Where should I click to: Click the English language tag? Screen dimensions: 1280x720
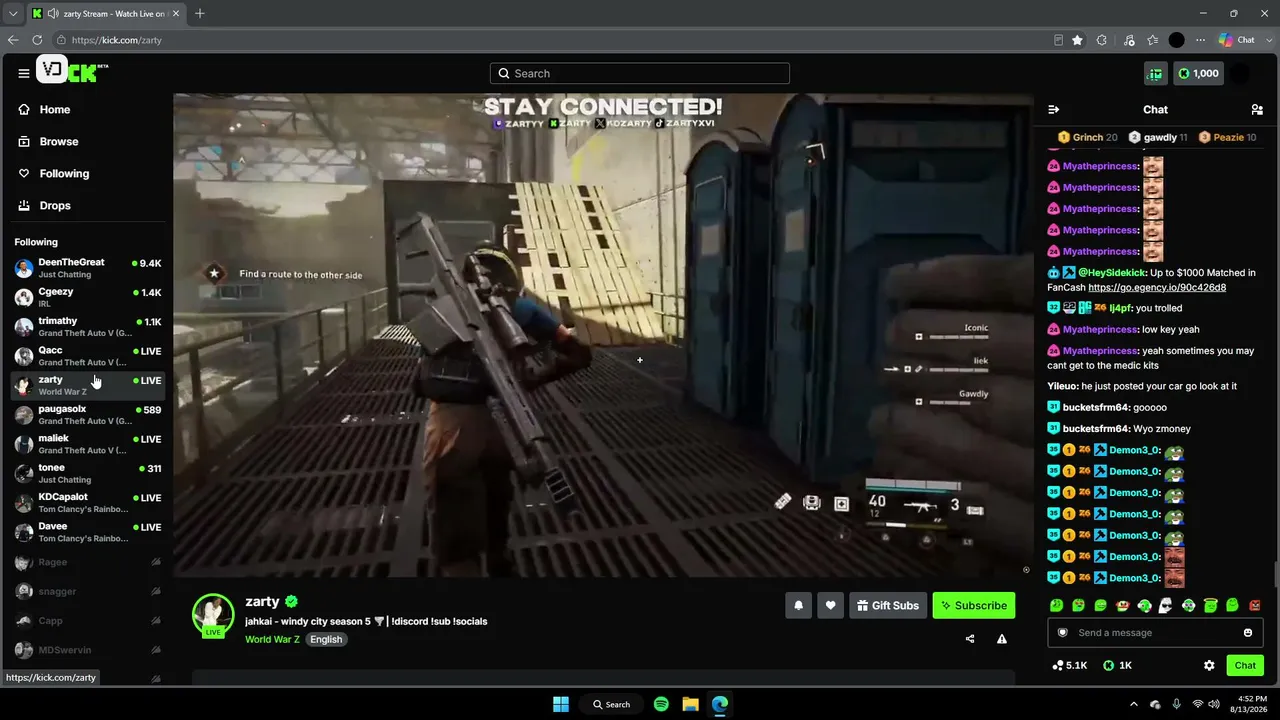(x=326, y=639)
